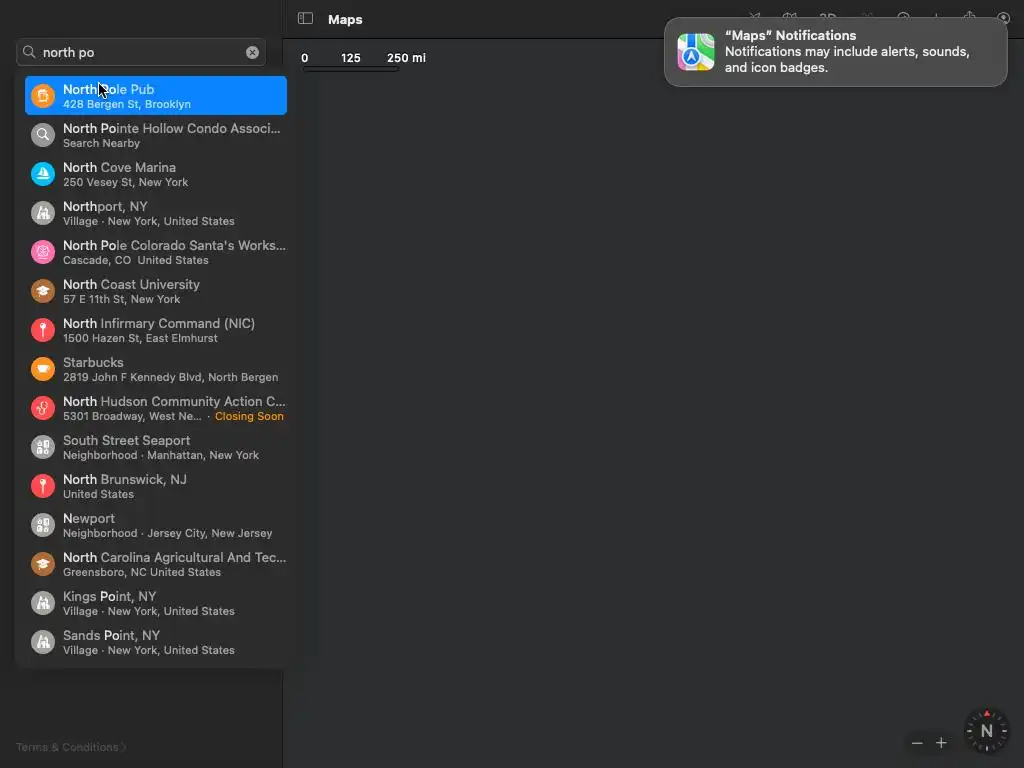The width and height of the screenshot is (1024, 768).
Task: Open the Maps Notifications banner
Action: (835, 52)
